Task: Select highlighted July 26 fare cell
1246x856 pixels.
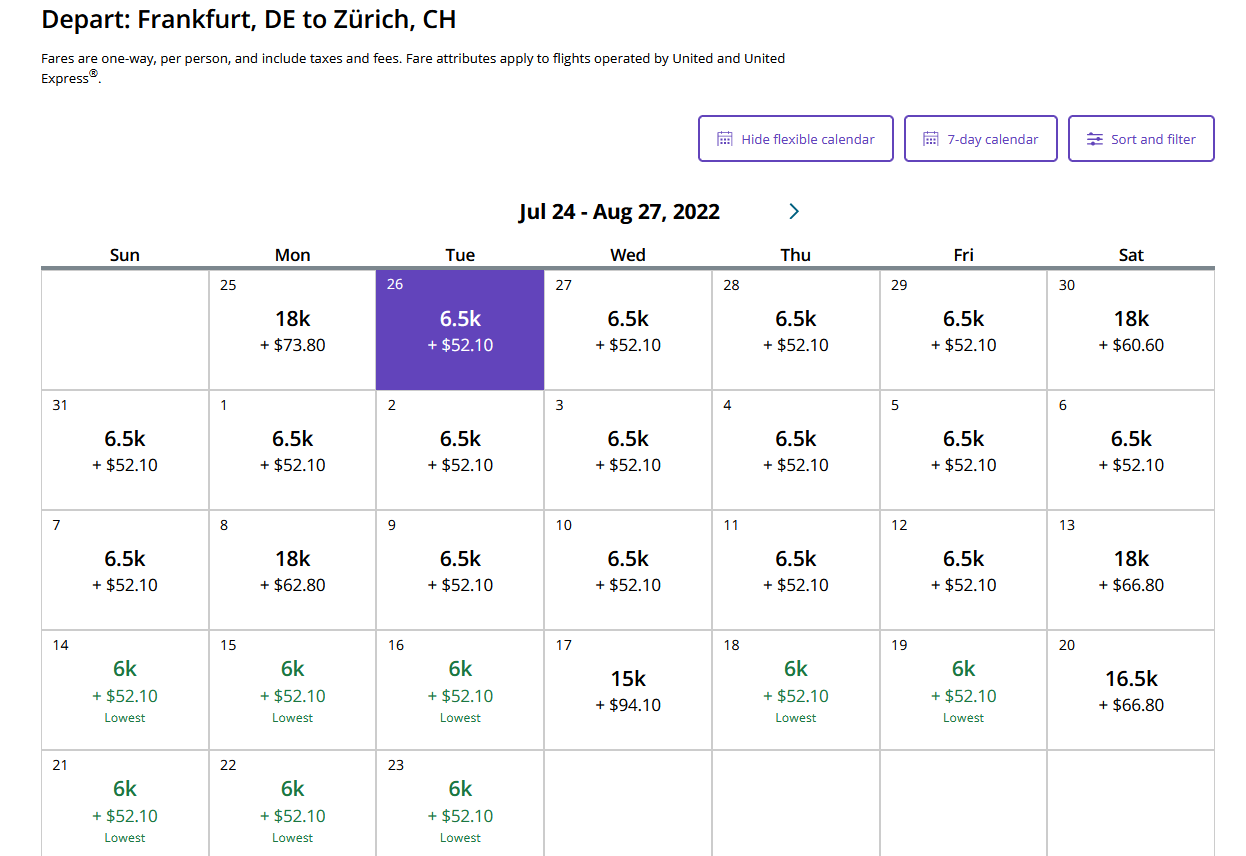Action: point(460,330)
